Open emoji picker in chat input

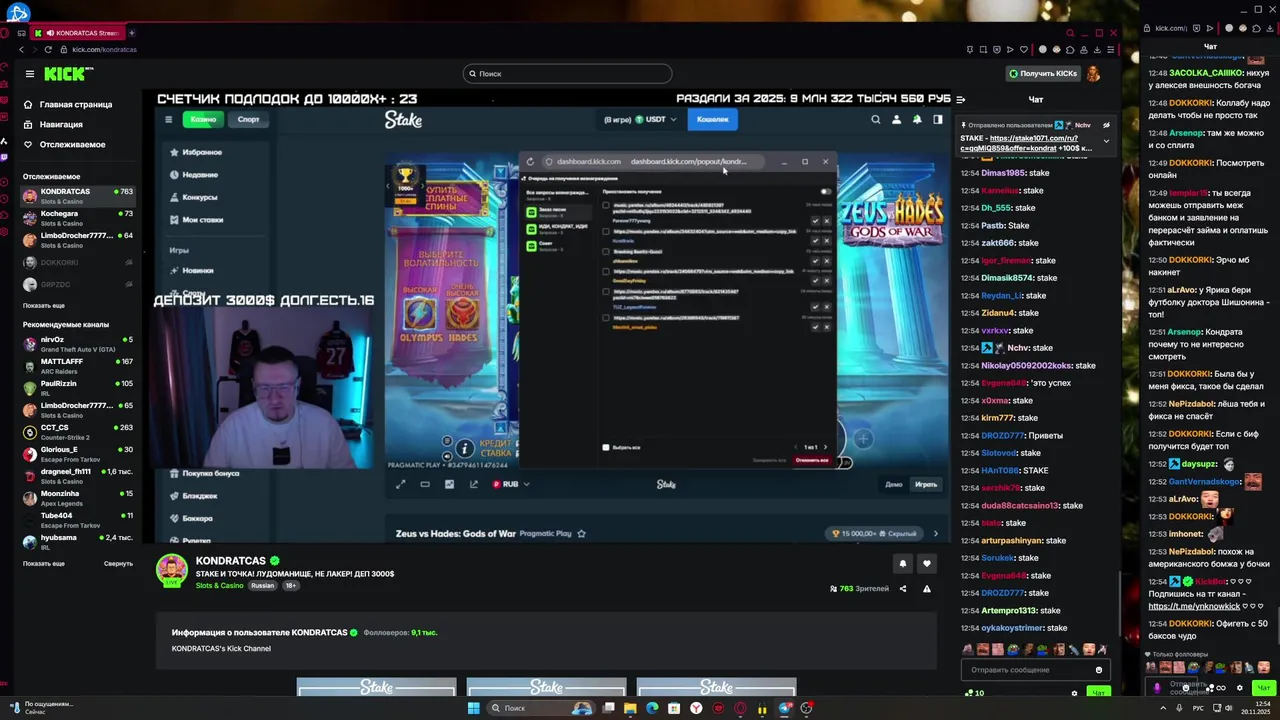1098,670
